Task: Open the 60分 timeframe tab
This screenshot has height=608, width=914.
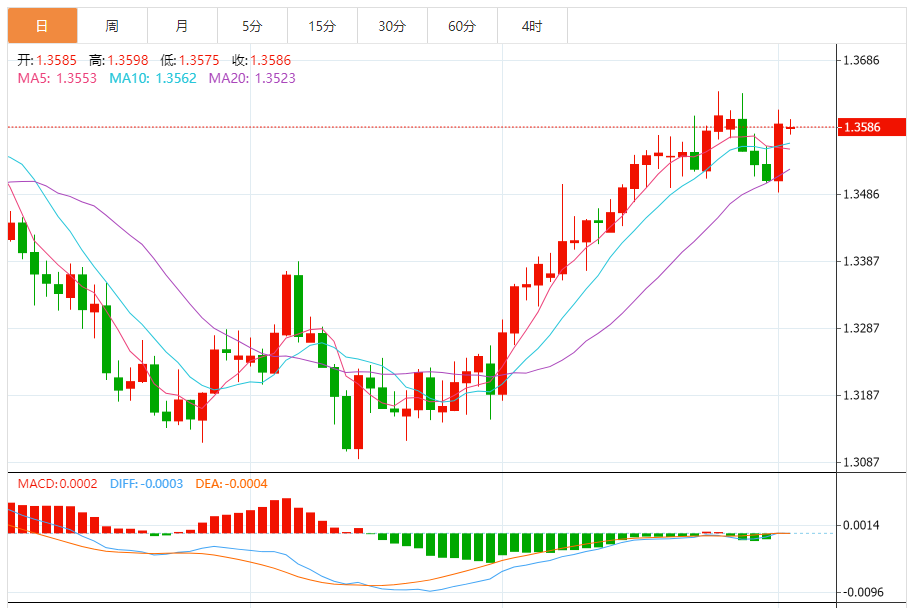Action: pos(462,26)
